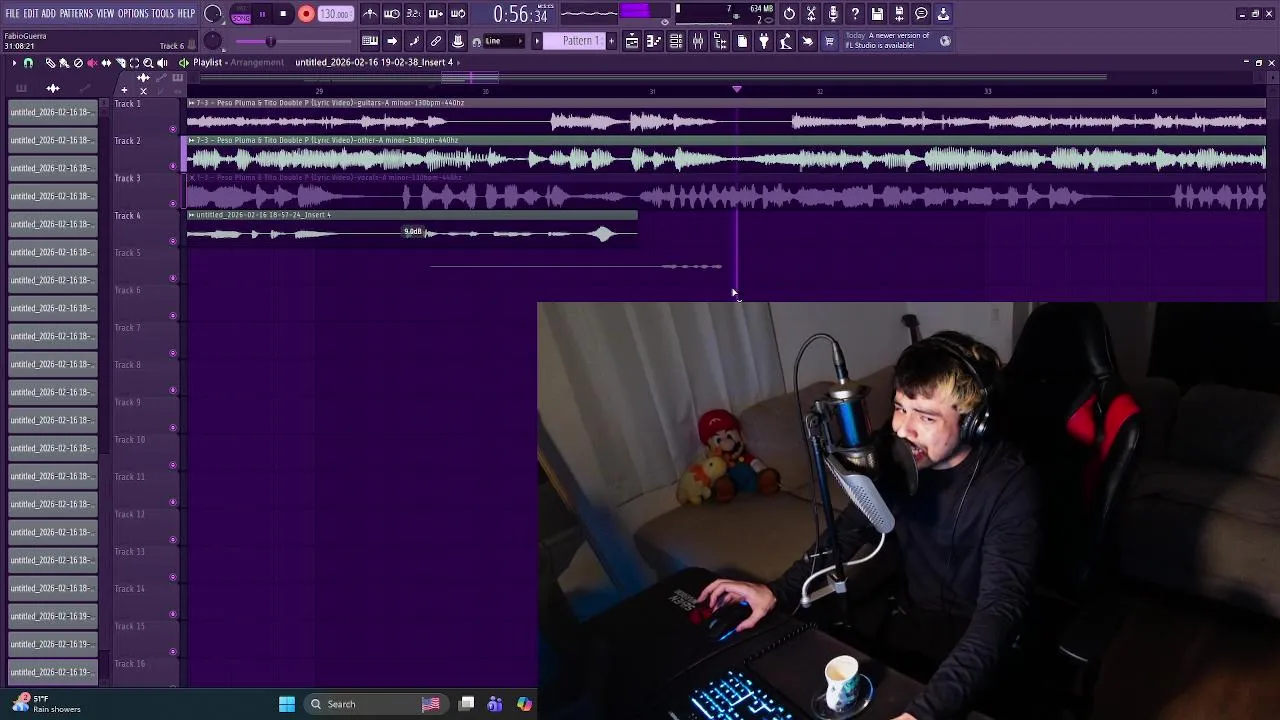Select the Paint brush tool in Playlist
The height and width of the screenshot is (720, 1280).
[64, 63]
